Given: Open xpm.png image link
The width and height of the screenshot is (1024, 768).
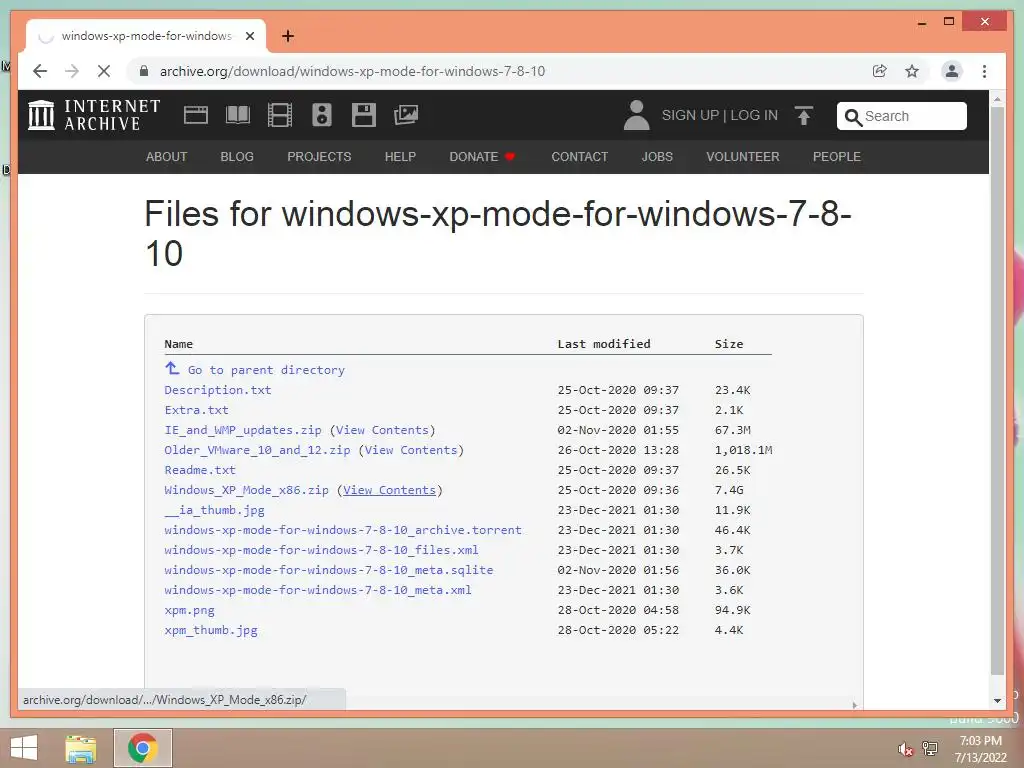Looking at the screenshot, I should (189, 610).
